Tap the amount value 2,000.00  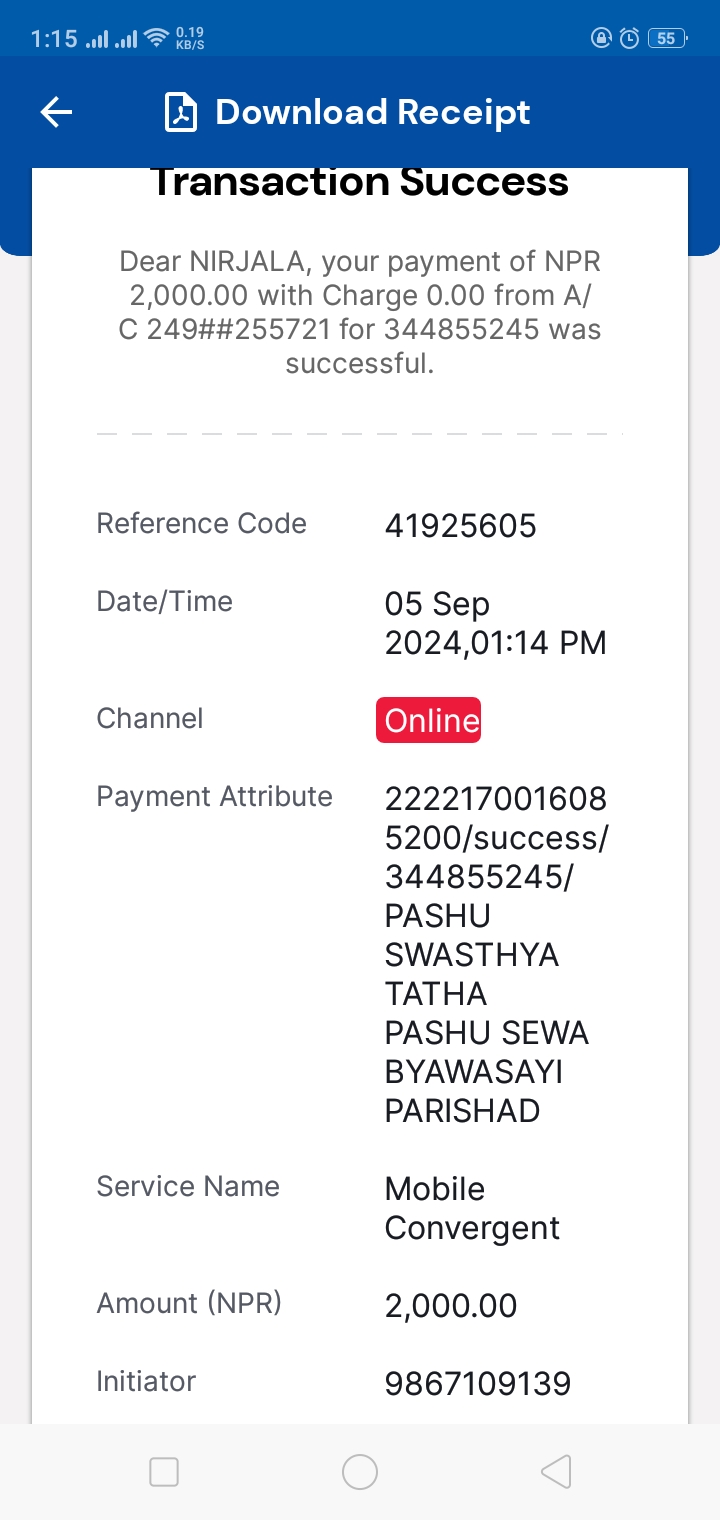451,1306
